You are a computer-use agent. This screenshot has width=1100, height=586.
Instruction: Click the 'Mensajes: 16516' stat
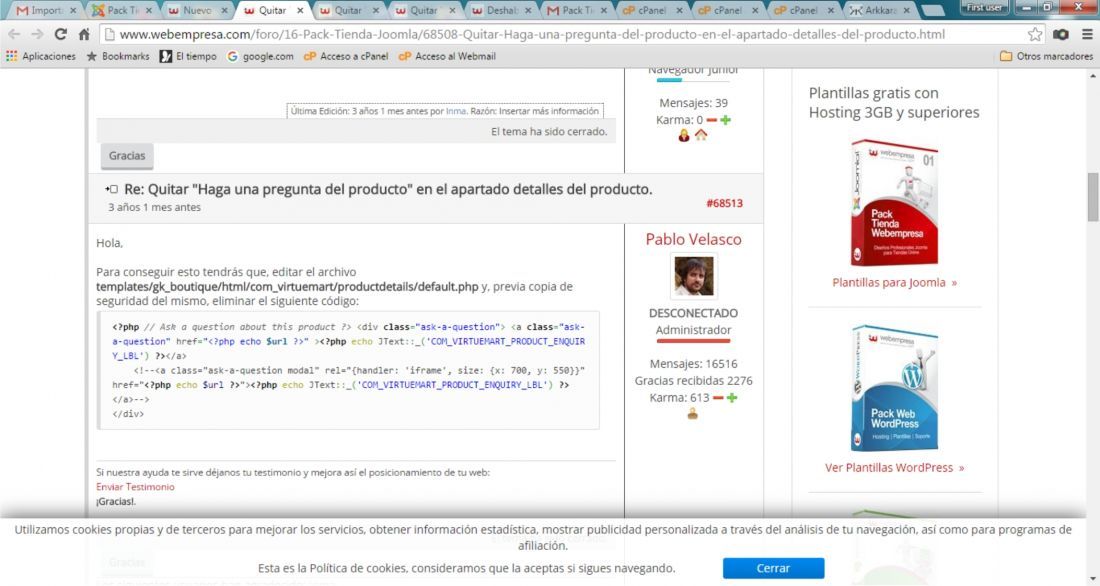tap(693, 364)
